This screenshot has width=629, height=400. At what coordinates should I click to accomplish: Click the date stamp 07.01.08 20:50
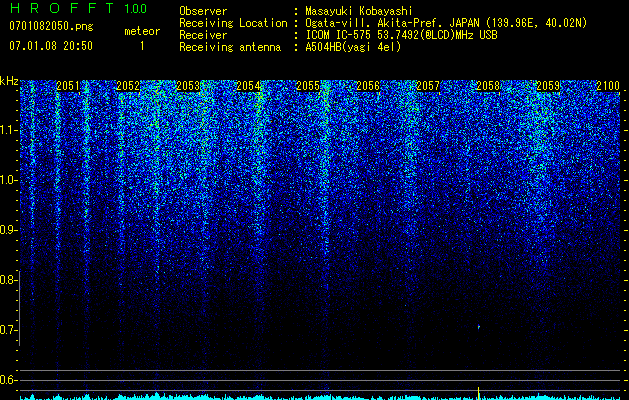click(51, 46)
